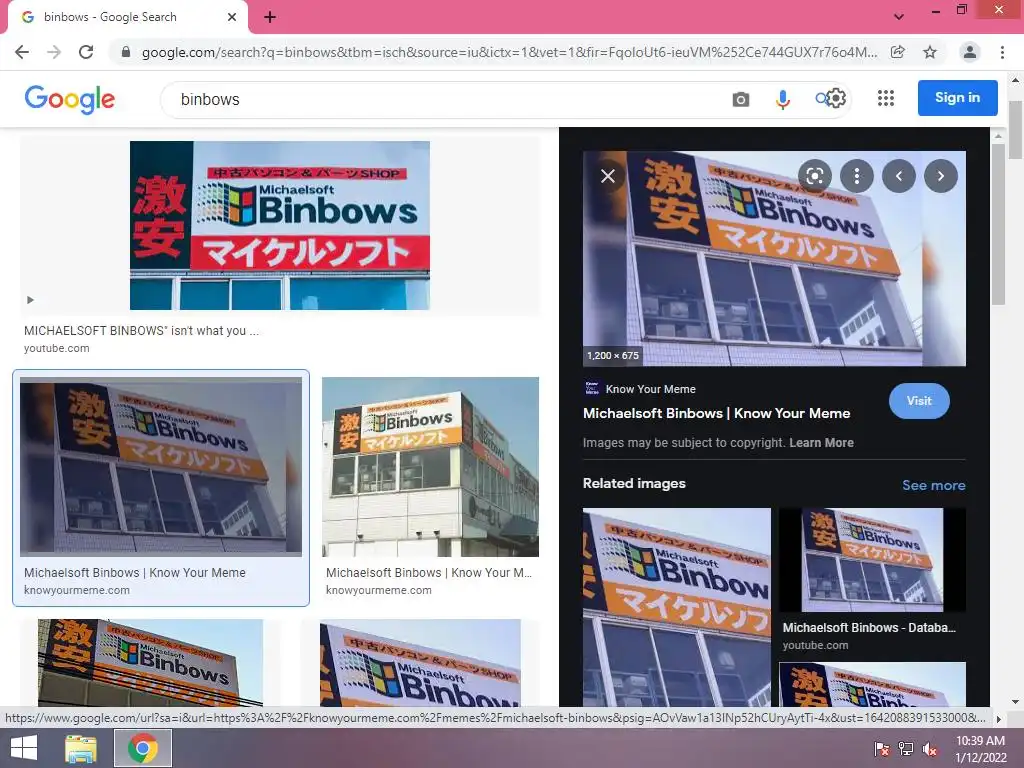Screen dimensions: 1024x768
Task: Open the MICHAELSOFT BINBOWS youtube video thumbnail
Action: pyautogui.click(x=280, y=225)
